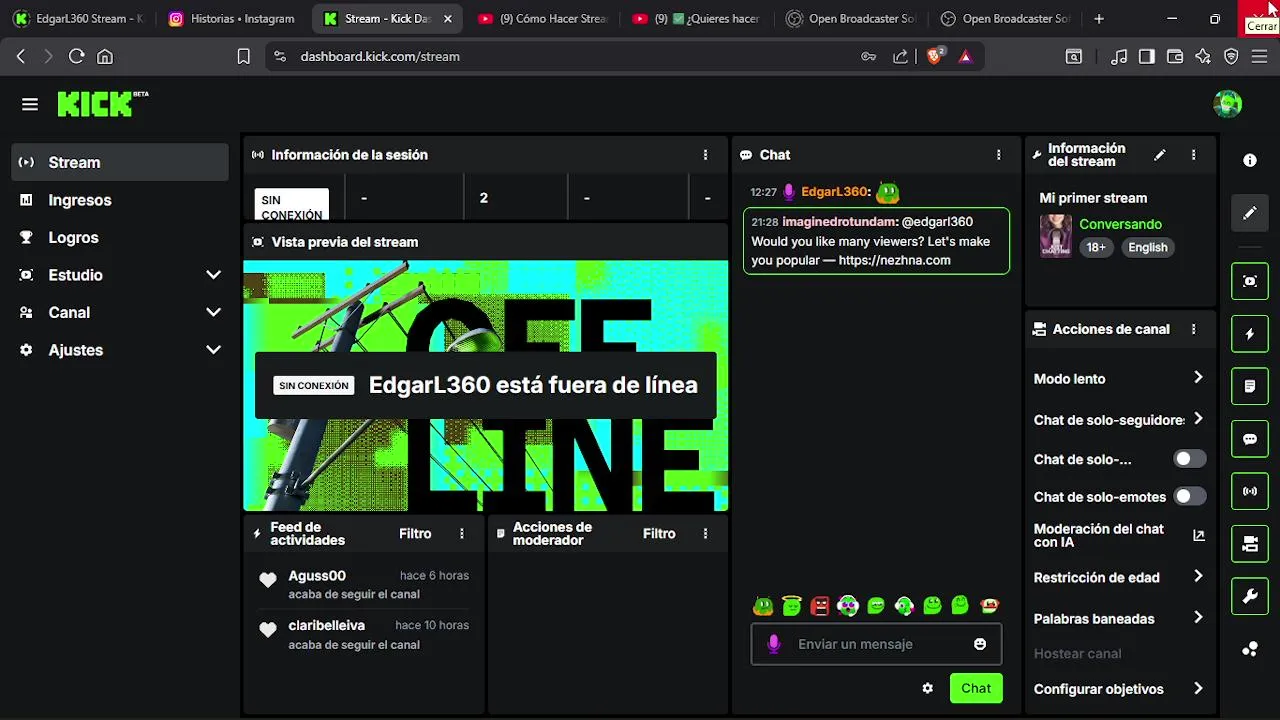Viewport: 1280px width, 720px height.
Task: Click the green Chat send button
Action: click(976, 688)
